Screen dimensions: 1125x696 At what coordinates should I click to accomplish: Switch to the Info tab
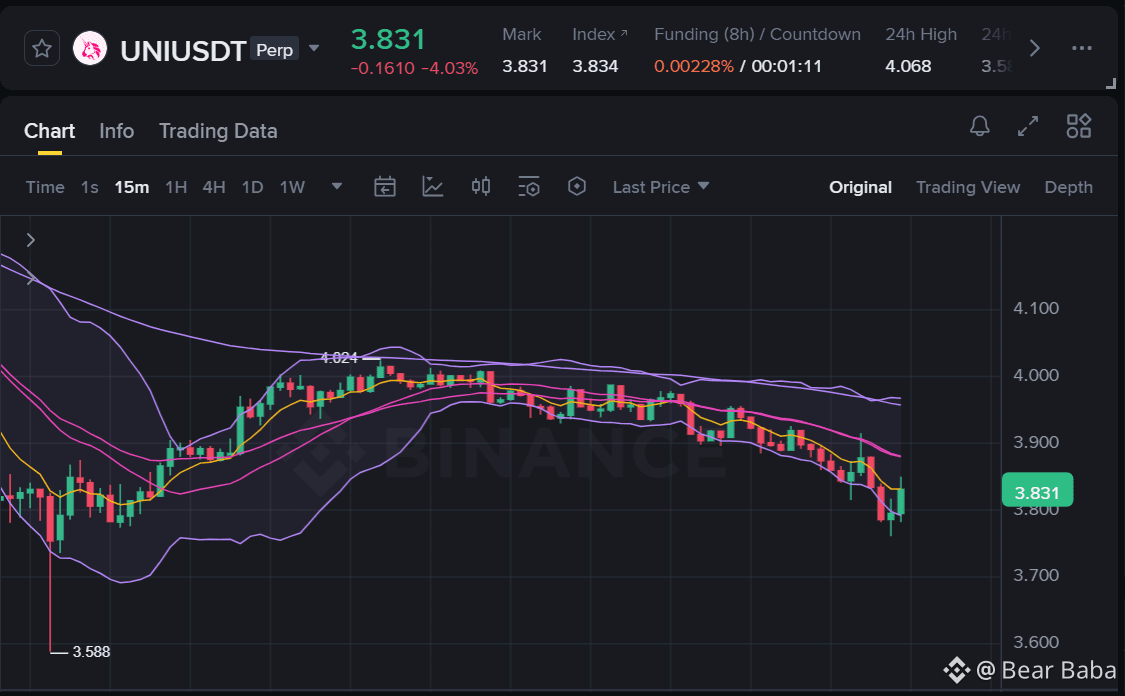tap(116, 131)
